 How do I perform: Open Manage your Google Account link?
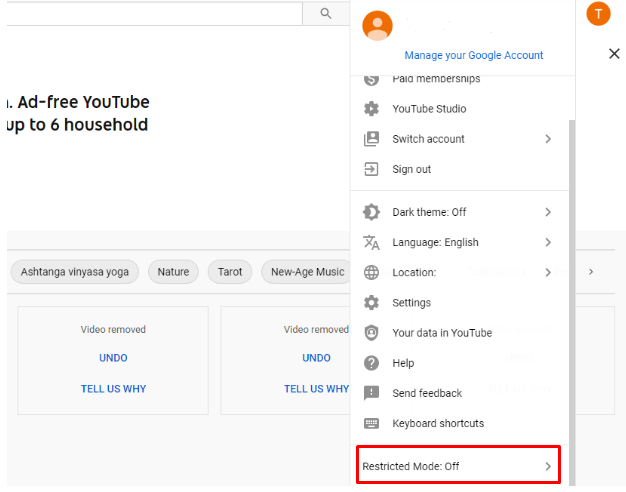point(473,55)
